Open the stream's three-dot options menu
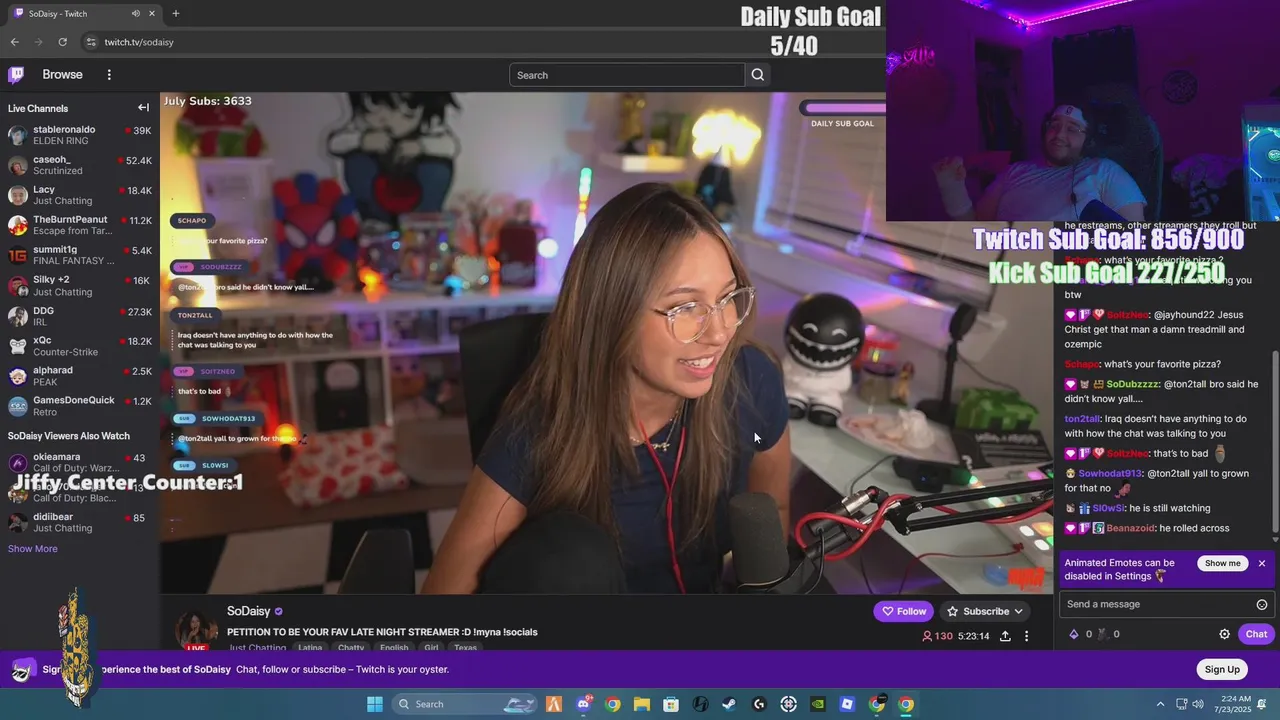The height and width of the screenshot is (720, 1280). point(1026,636)
